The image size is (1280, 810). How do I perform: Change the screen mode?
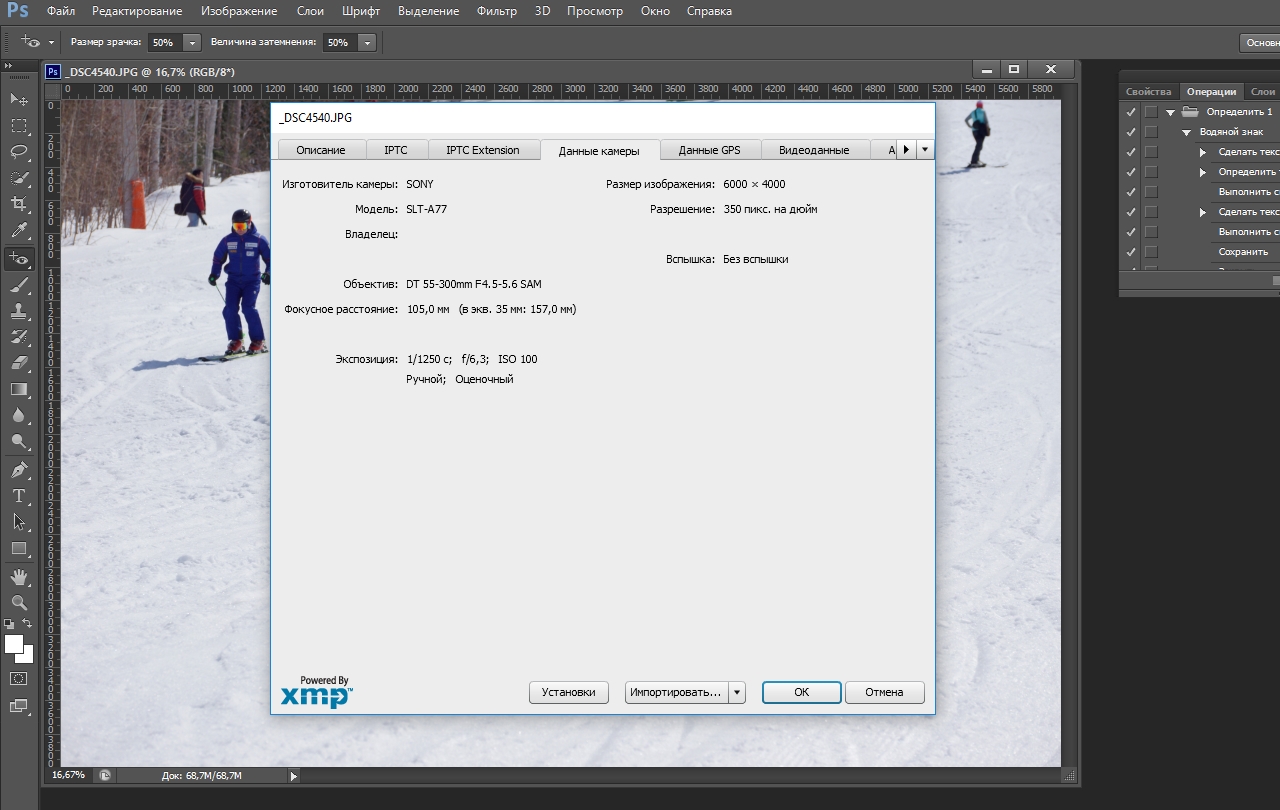pos(19,705)
